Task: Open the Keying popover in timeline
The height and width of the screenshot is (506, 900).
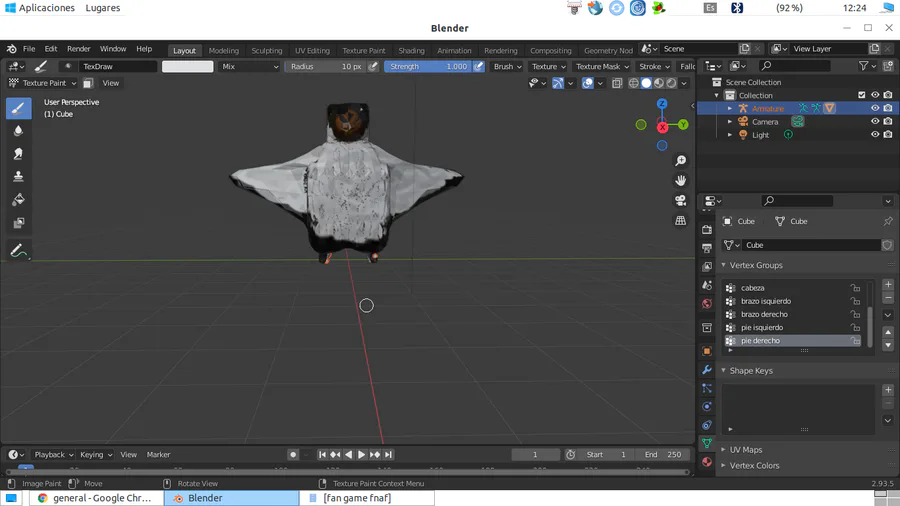Action: (x=96, y=454)
